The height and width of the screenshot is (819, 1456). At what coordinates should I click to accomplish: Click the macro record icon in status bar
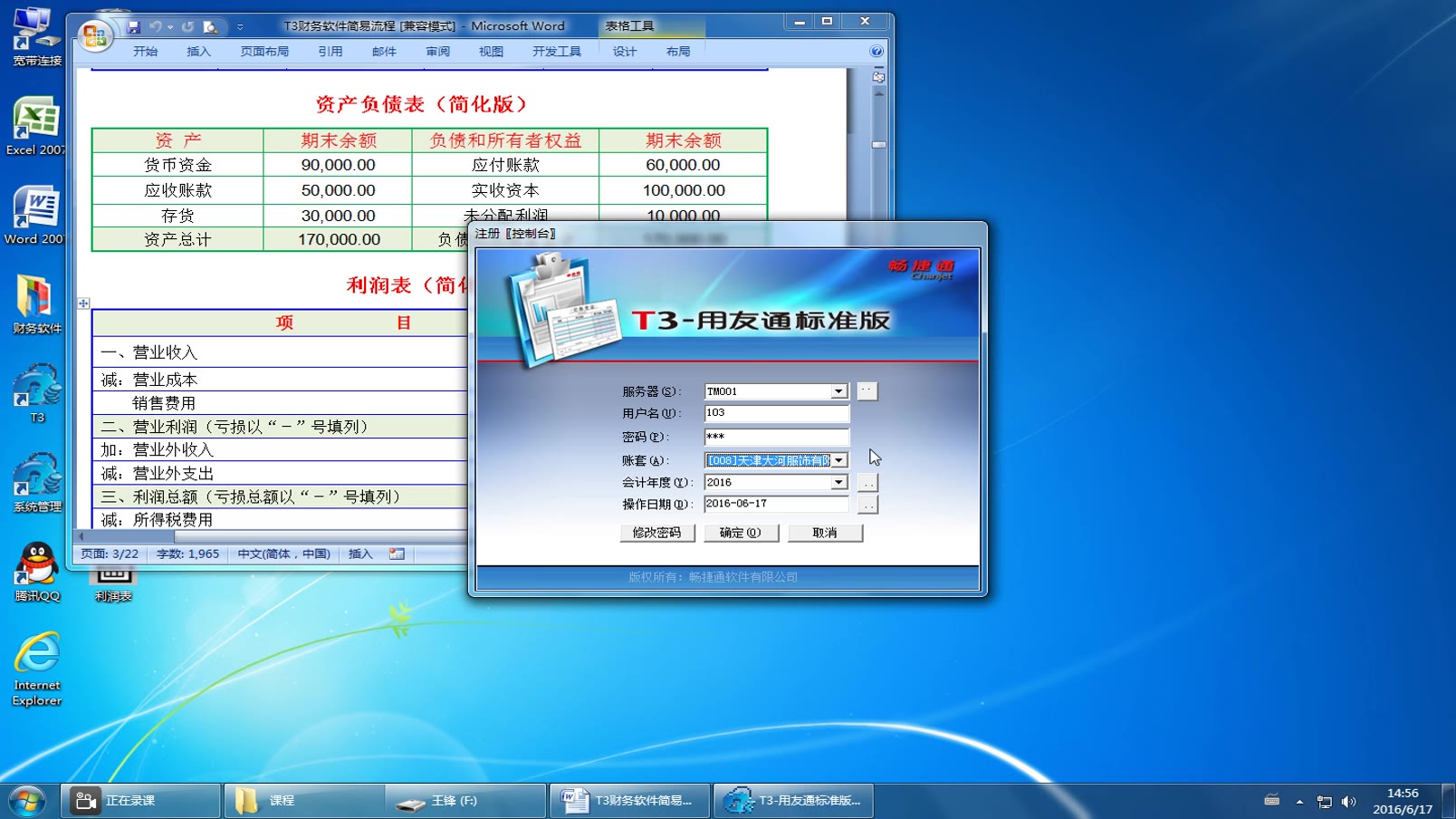click(x=396, y=554)
